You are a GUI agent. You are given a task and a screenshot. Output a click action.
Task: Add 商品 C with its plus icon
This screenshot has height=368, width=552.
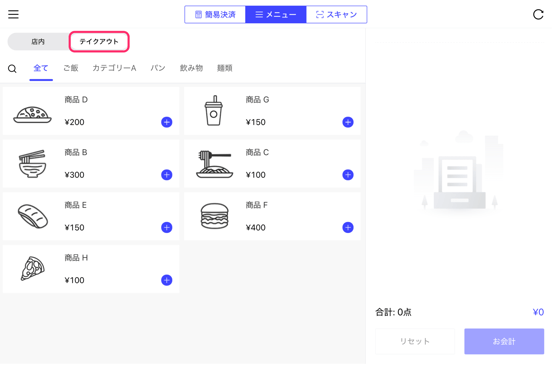tap(348, 175)
